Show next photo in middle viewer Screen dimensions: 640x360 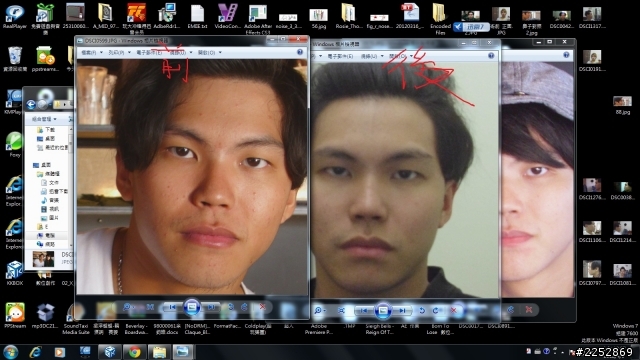402,311
